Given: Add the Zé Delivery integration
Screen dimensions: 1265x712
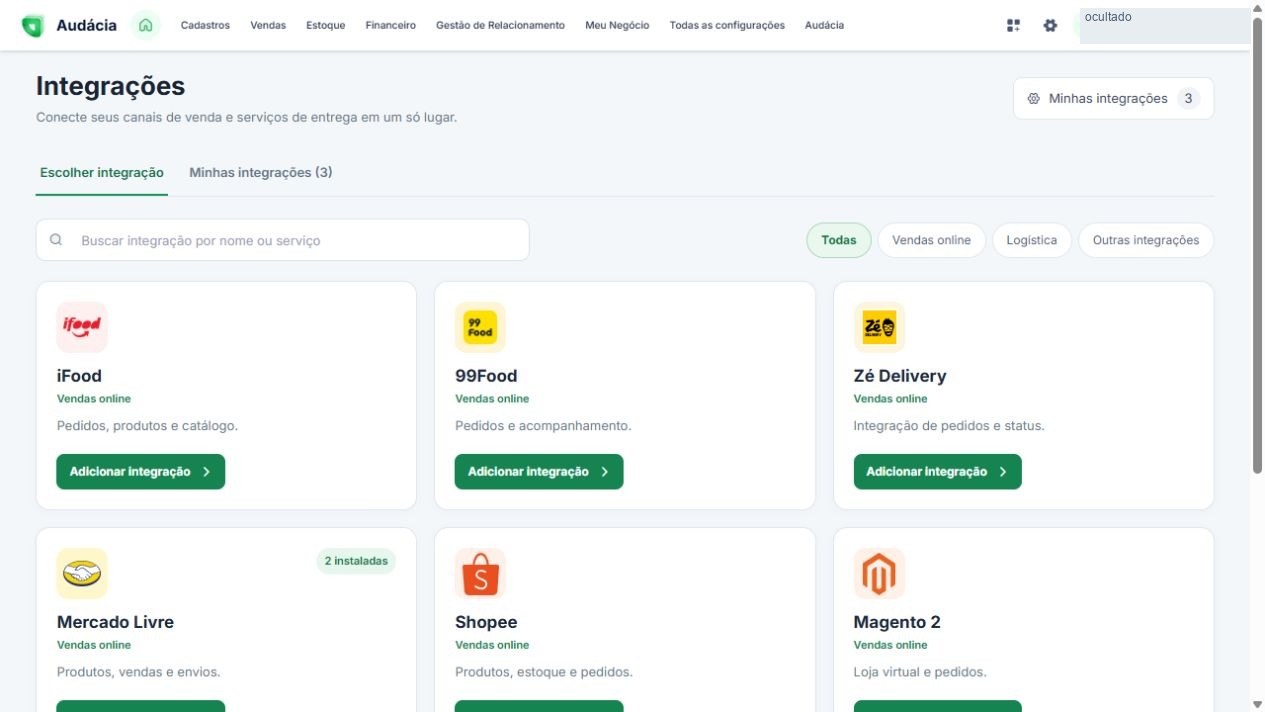Looking at the screenshot, I should coord(938,472).
